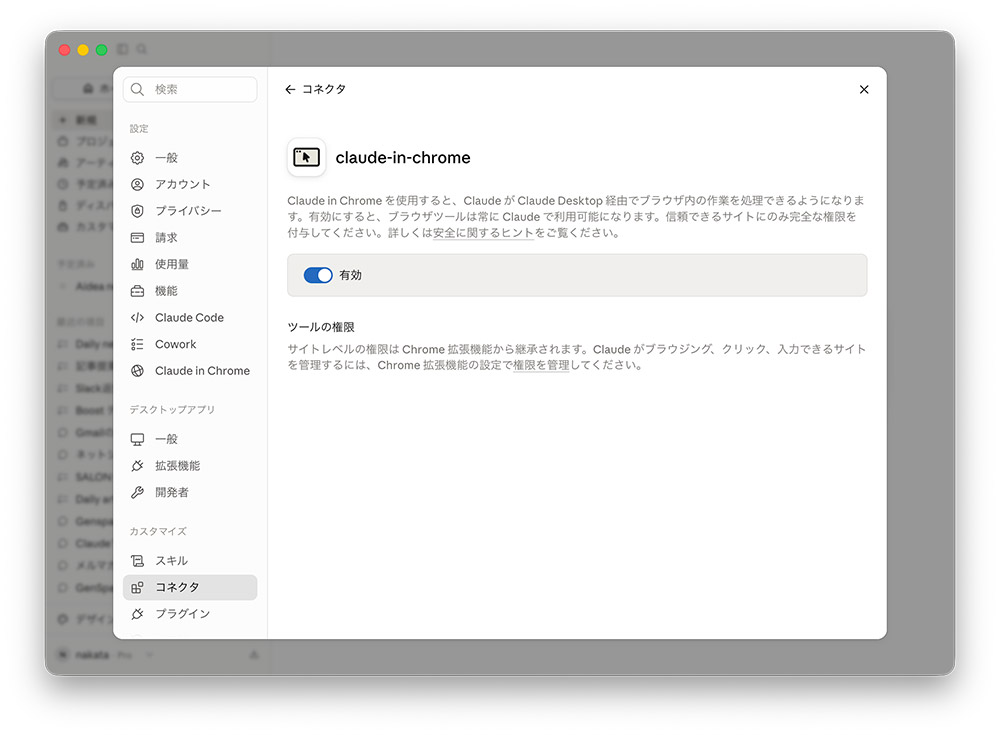Open the 請求 billing card icon
Viewport: 1000px width, 735px height.
[x=137, y=237]
